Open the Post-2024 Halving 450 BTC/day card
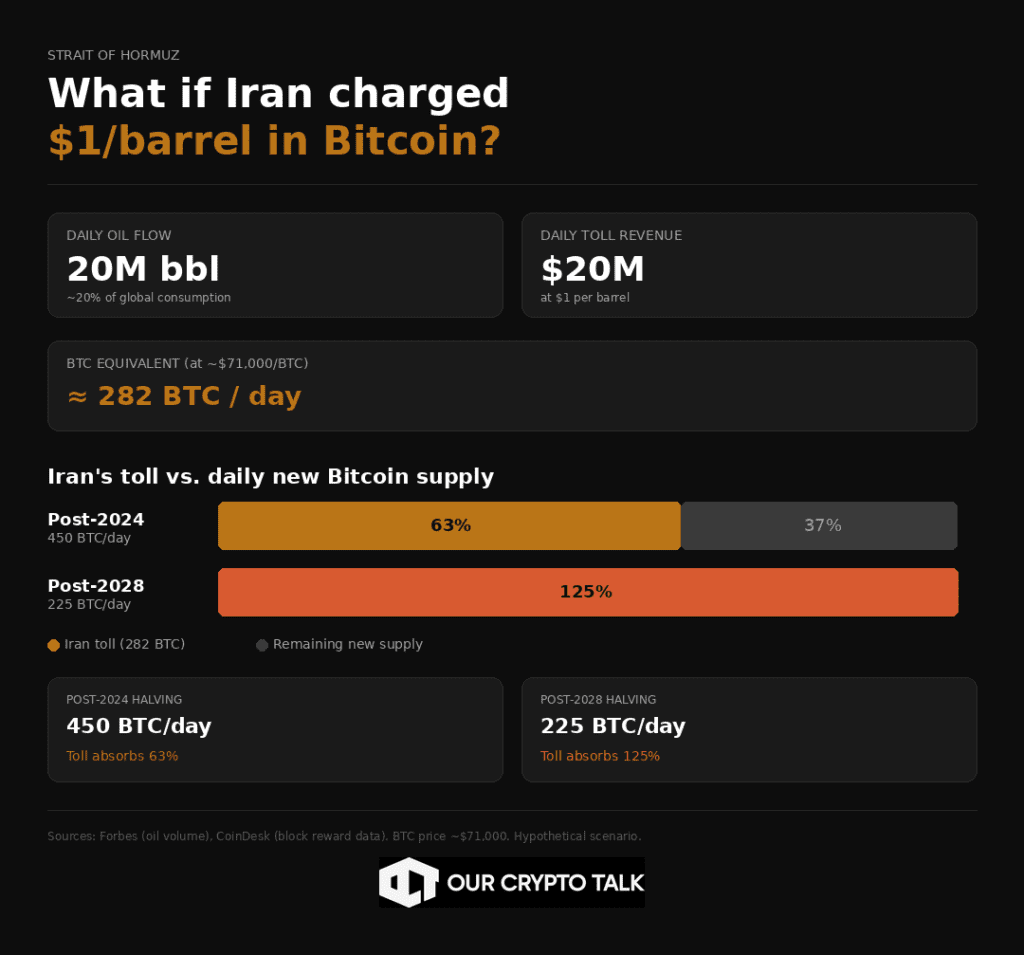Viewport: 1024px width, 955px height. pyautogui.click(x=275, y=729)
